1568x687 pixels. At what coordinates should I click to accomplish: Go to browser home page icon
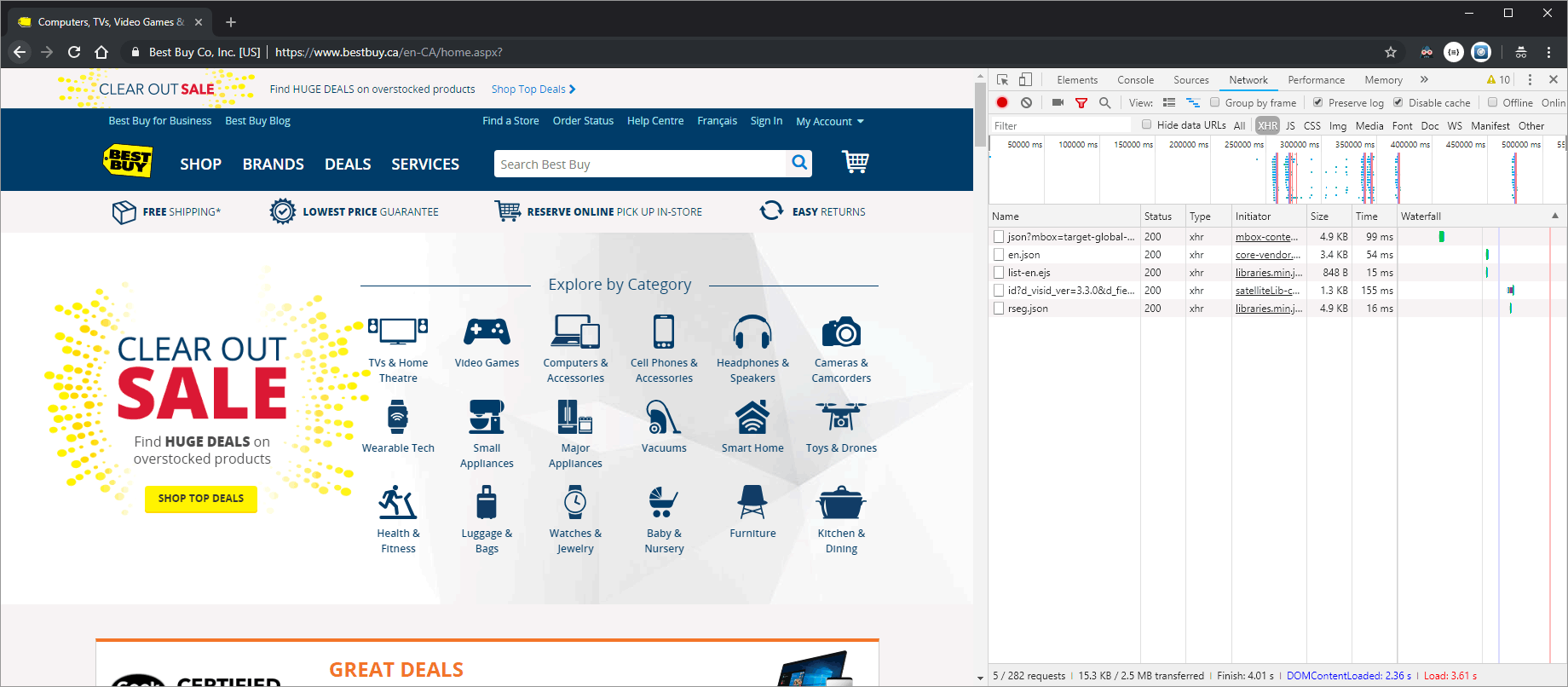point(101,52)
